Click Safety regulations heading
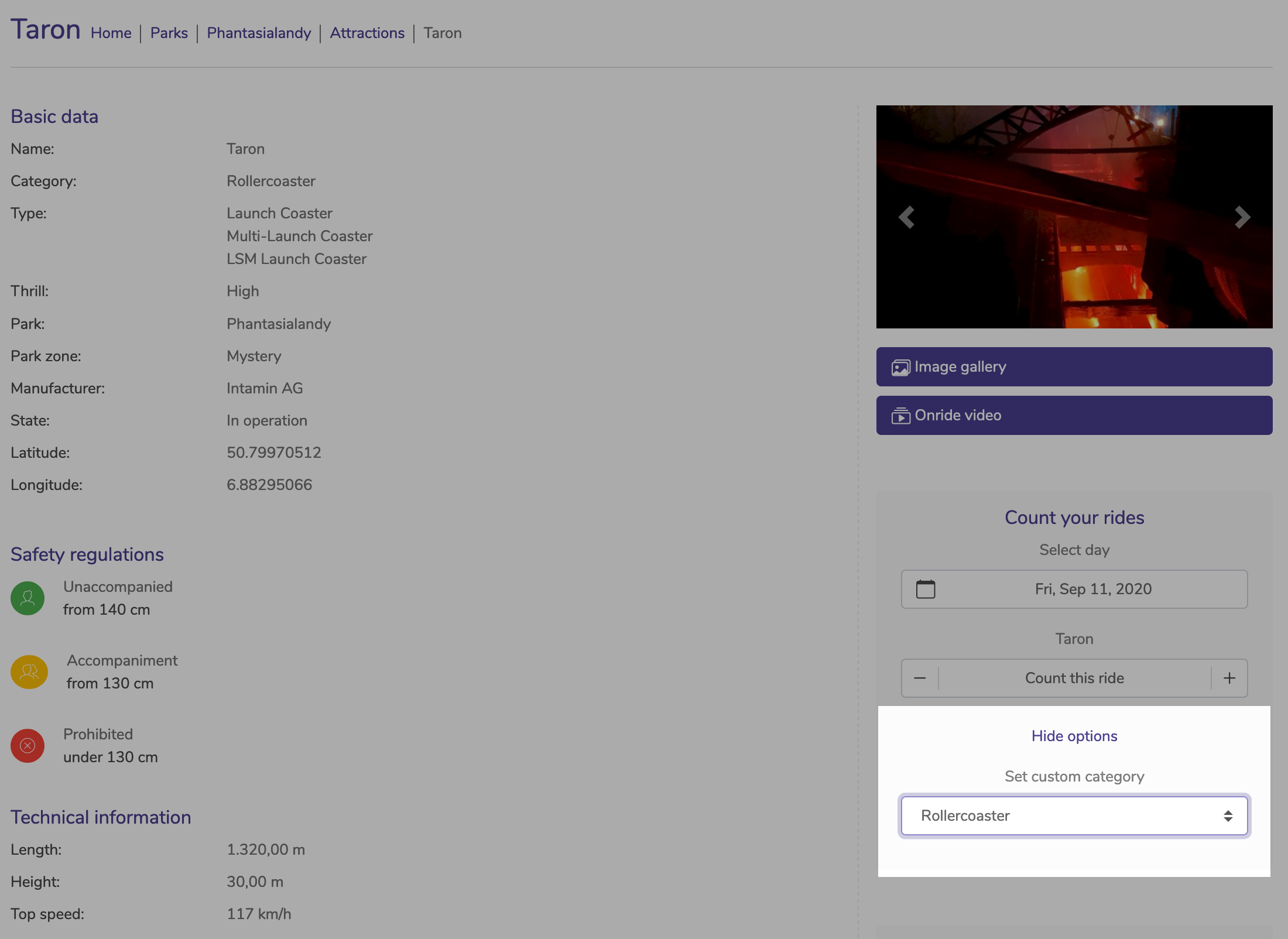Viewport: 1288px width, 939px height. tap(87, 554)
